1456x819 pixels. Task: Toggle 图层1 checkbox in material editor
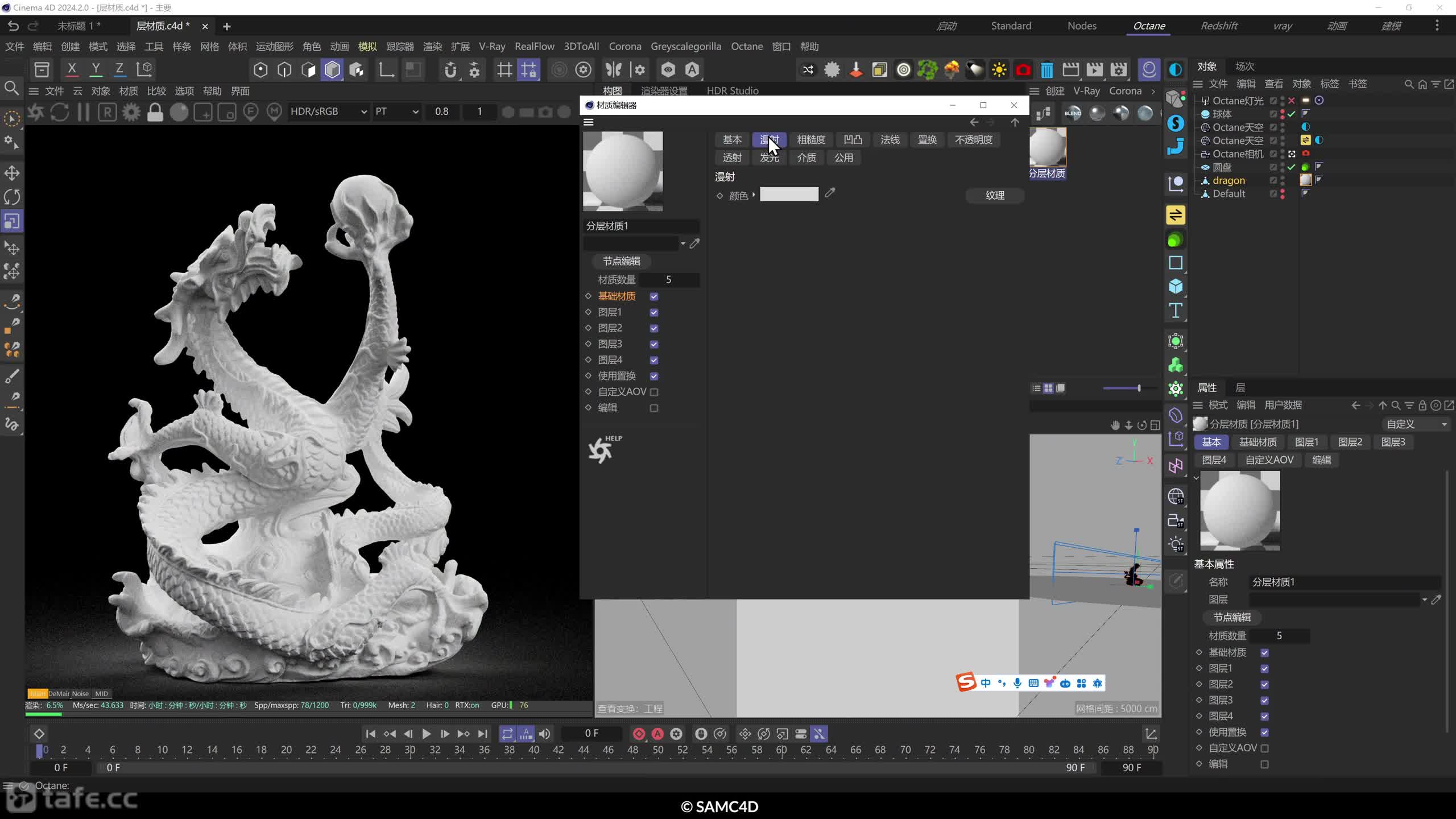click(x=654, y=312)
